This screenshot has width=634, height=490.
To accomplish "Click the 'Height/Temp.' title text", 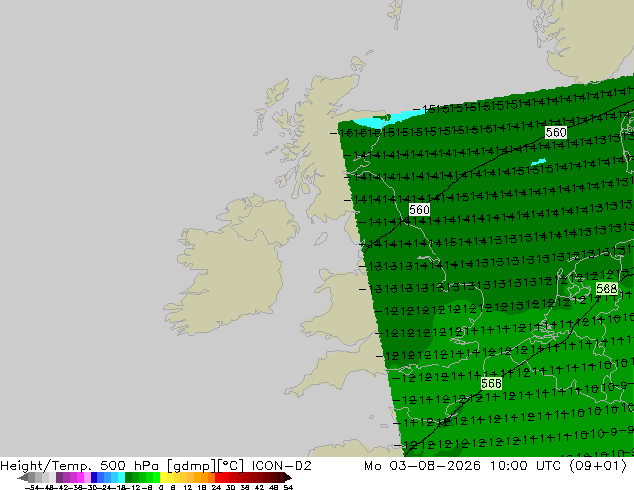I will 46,466.
